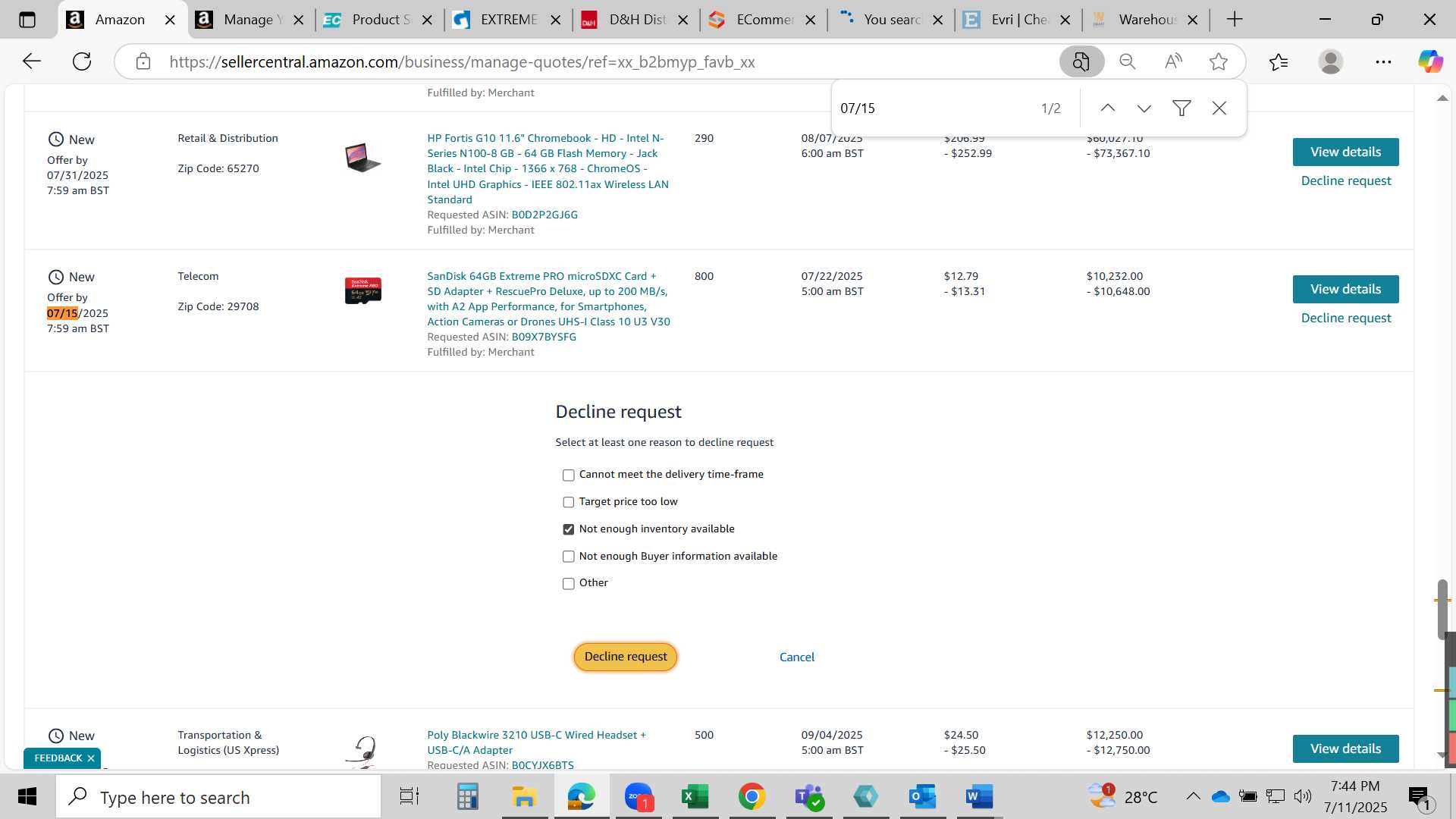Start Read aloud for this page
Screen dimensions: 1456x819
(x=1173, y=61)
